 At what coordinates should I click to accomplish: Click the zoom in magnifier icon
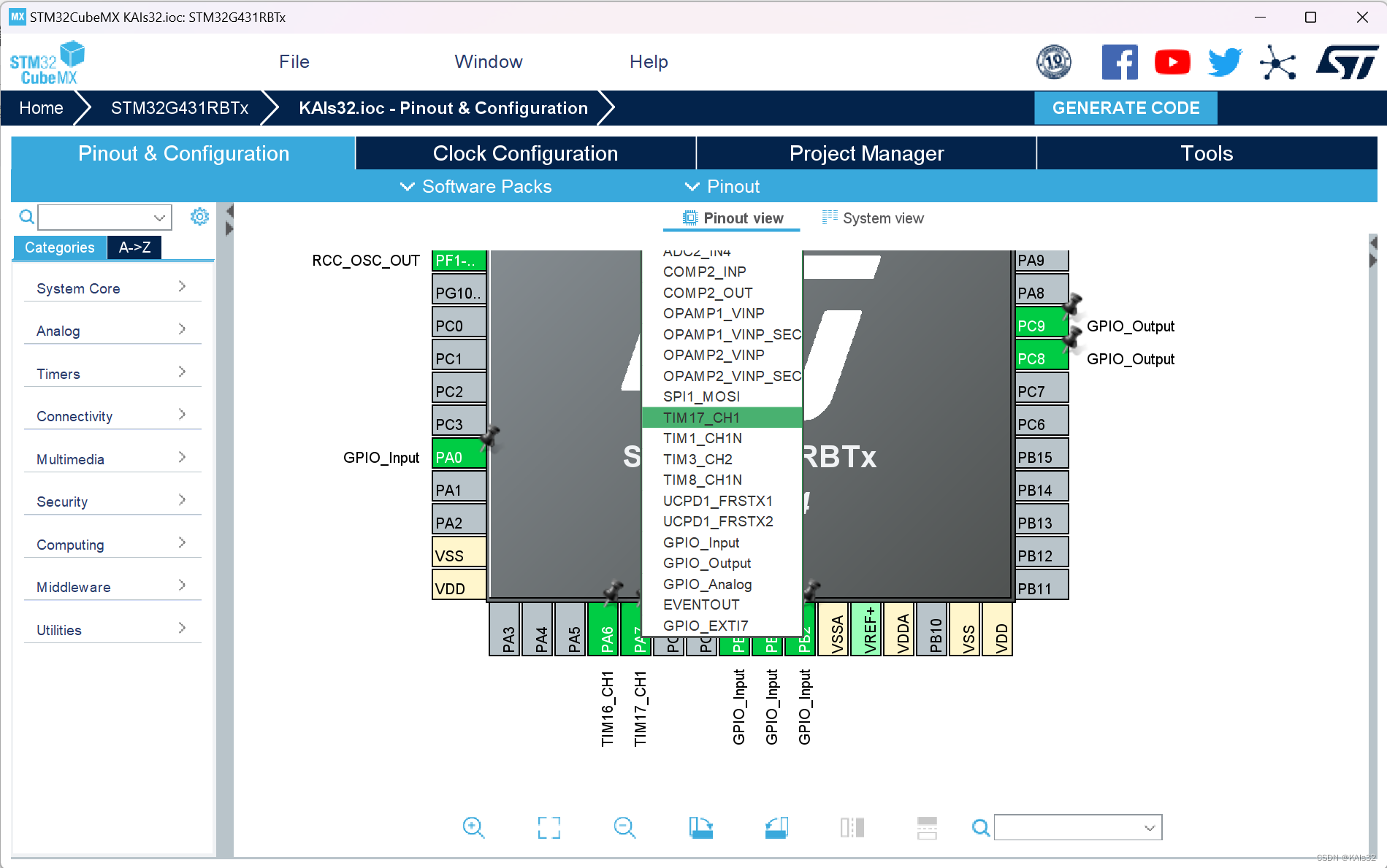point(473,827)
